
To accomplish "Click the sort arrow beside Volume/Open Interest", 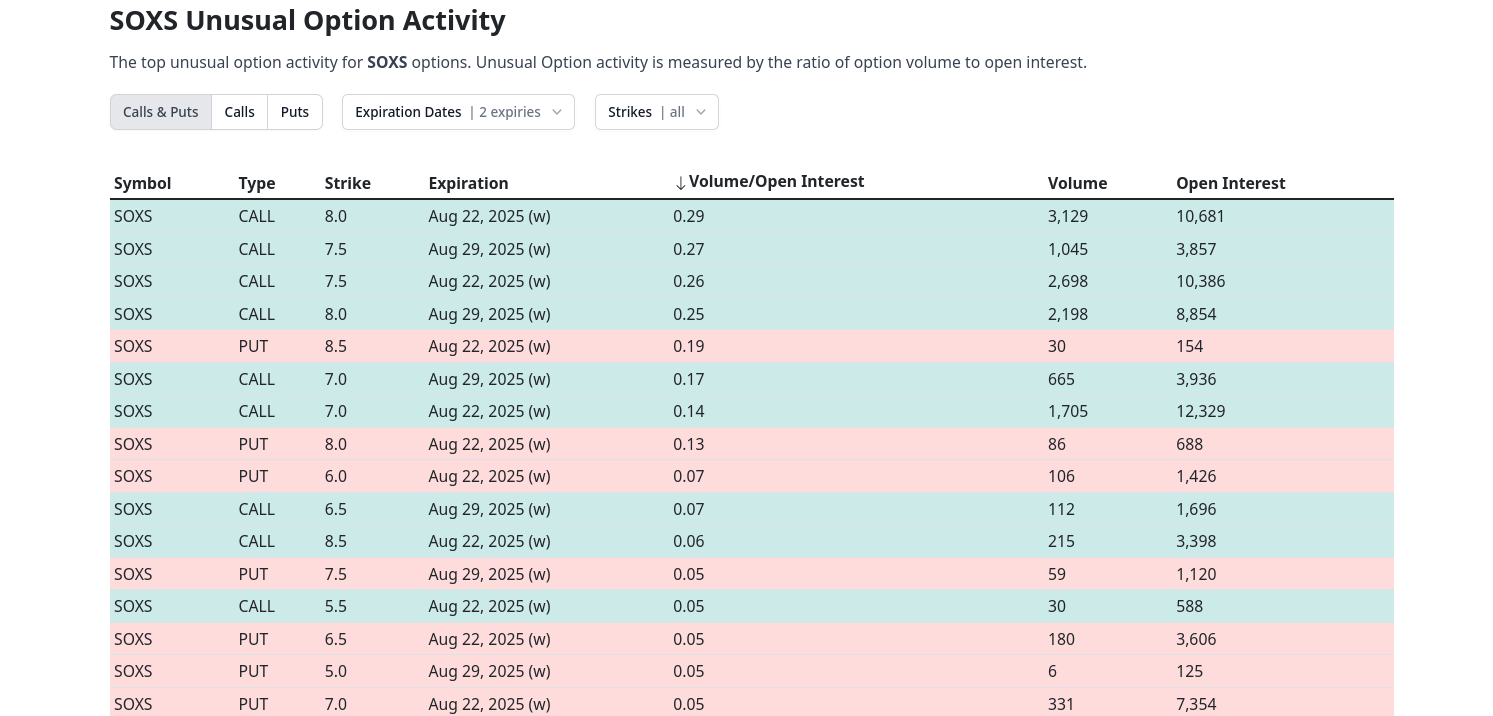I will (x=680, y=183).
